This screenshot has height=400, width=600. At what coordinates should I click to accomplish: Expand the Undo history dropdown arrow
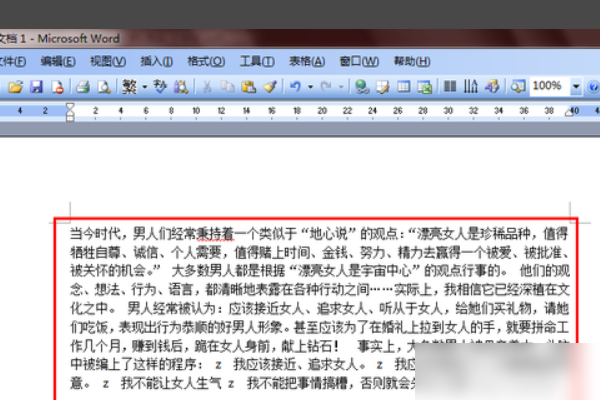click(310, 87)
